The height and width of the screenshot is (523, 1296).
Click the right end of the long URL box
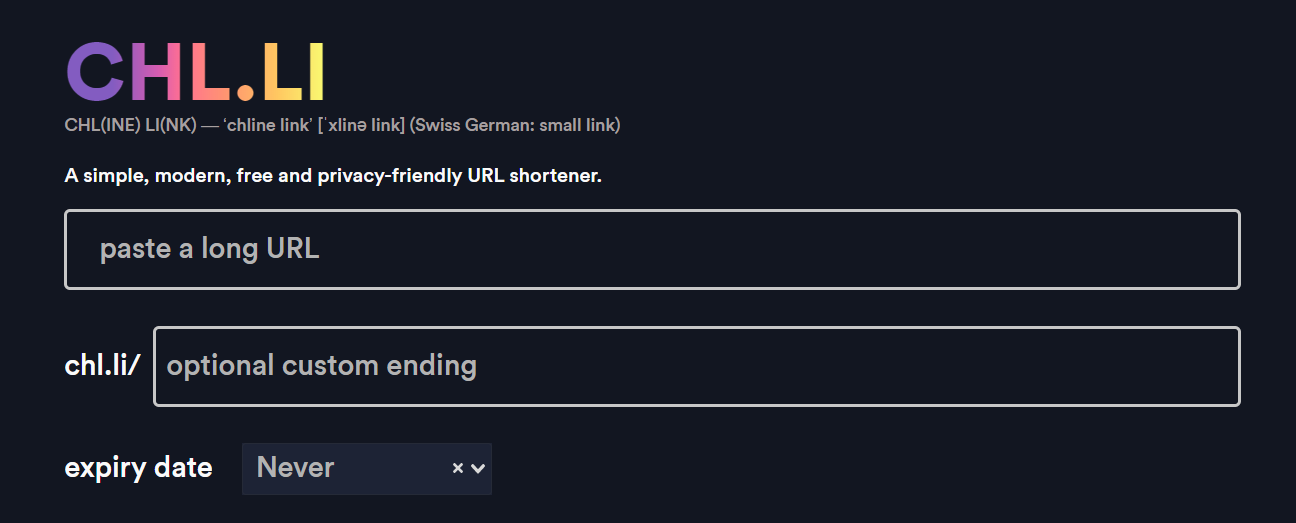[1200, 249]
